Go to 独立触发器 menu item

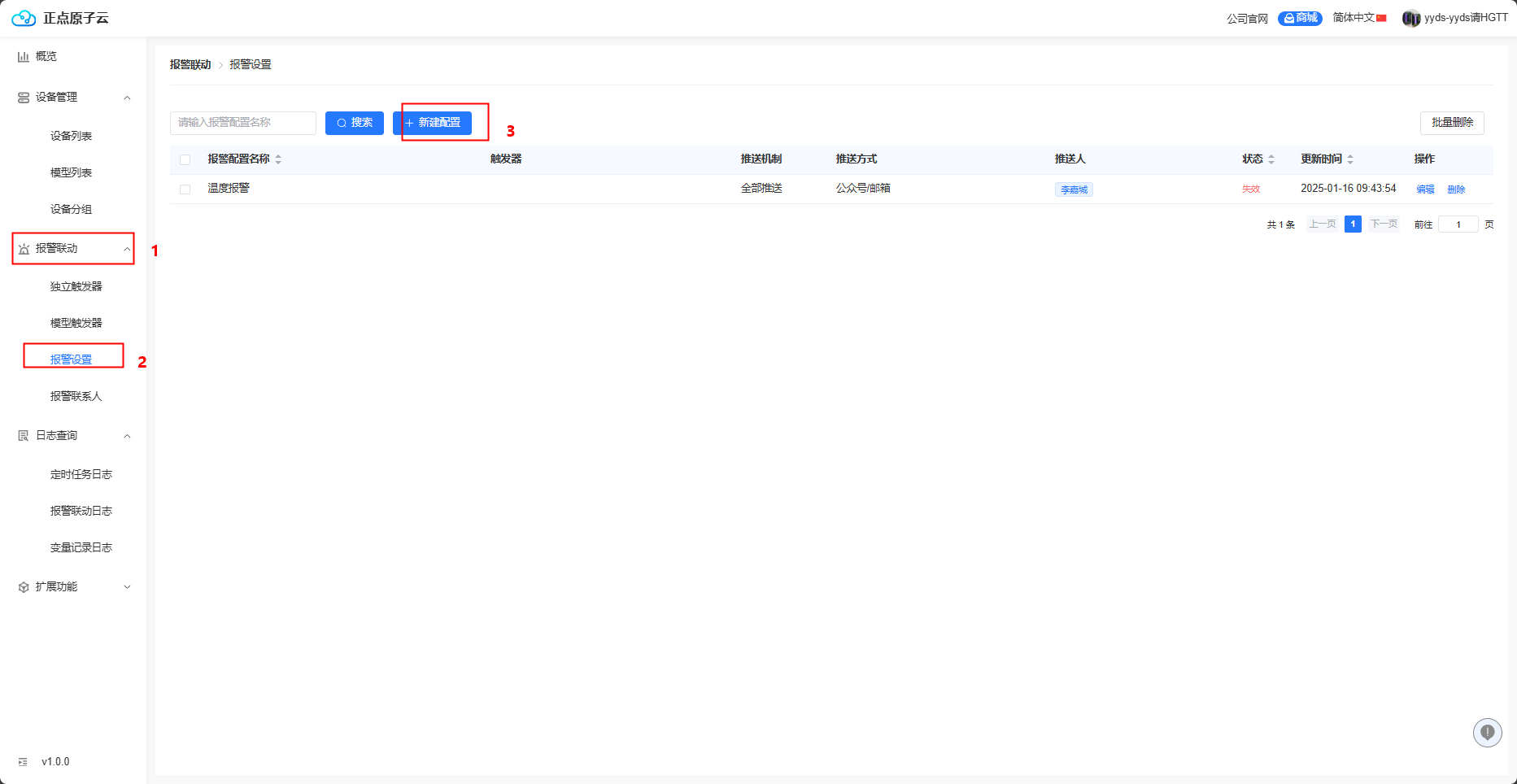[x=76, y=286]
